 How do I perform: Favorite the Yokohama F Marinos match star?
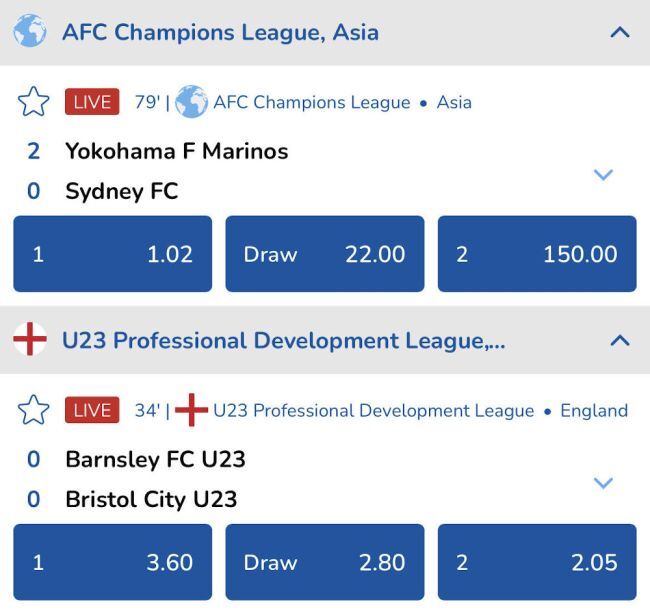pos(34,102)
